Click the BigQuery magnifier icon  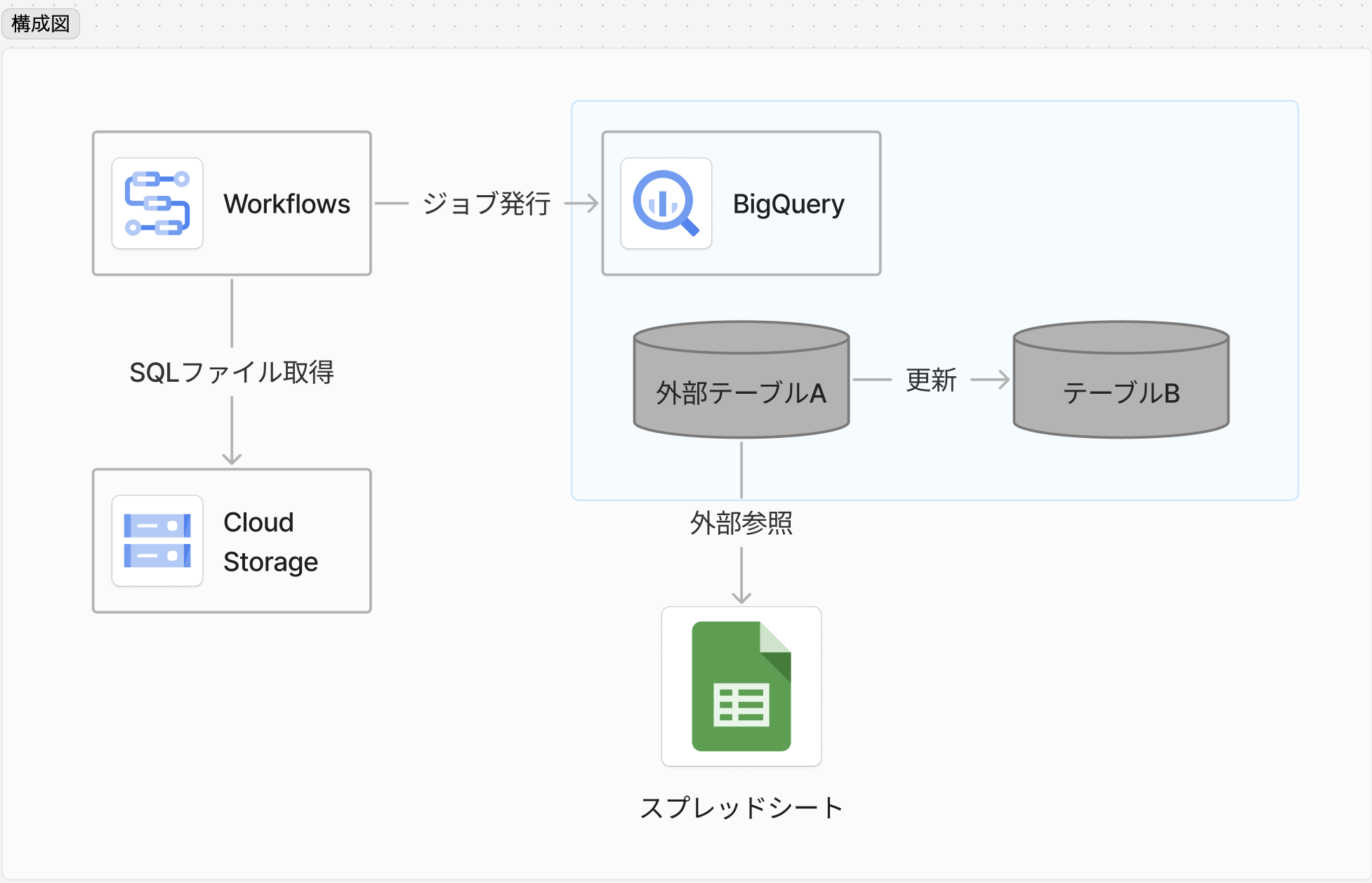coord(666,204)
